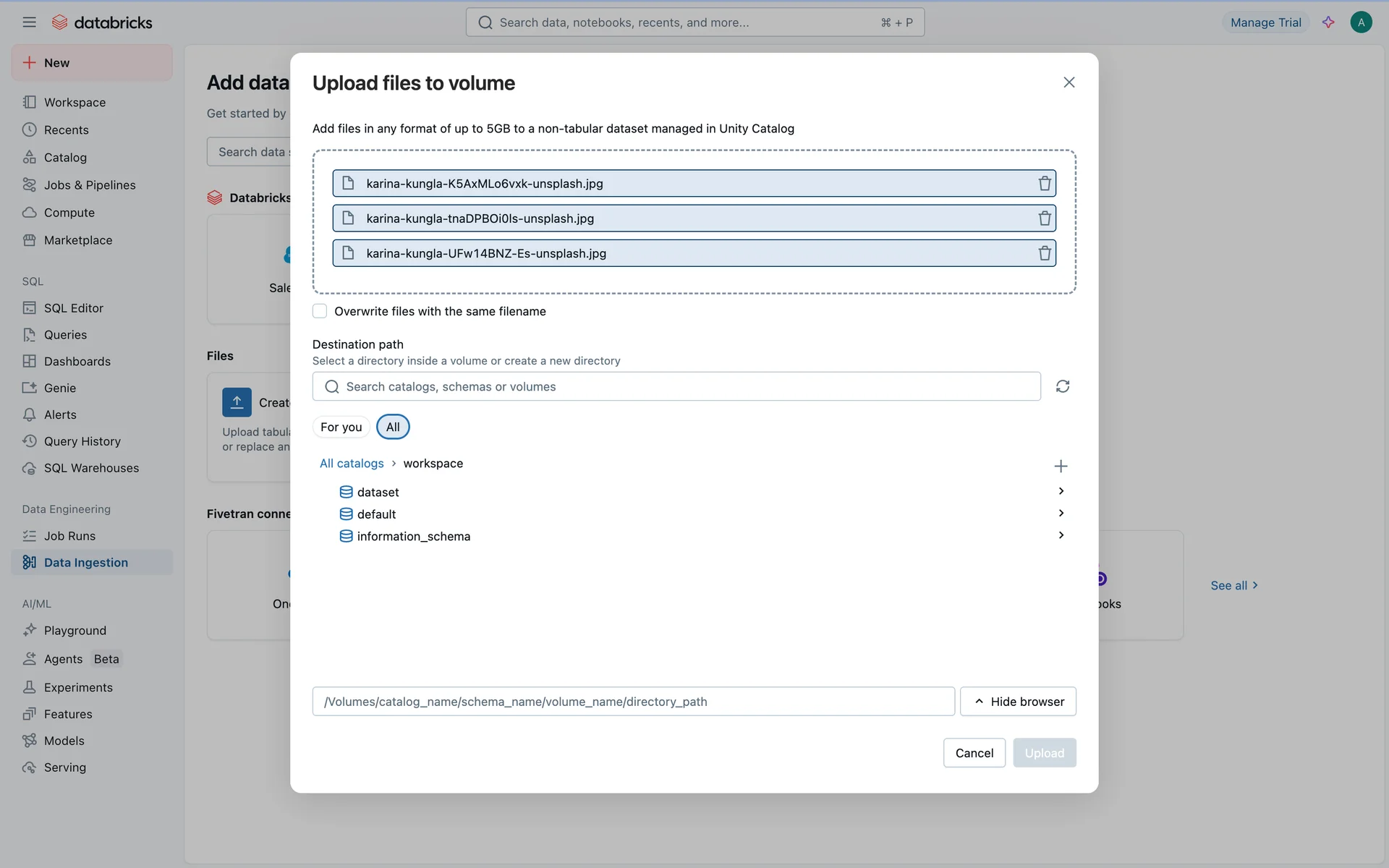Focus the Volumes destination path field
Viewport: 1389px width, 868px height.
point(633,702)
